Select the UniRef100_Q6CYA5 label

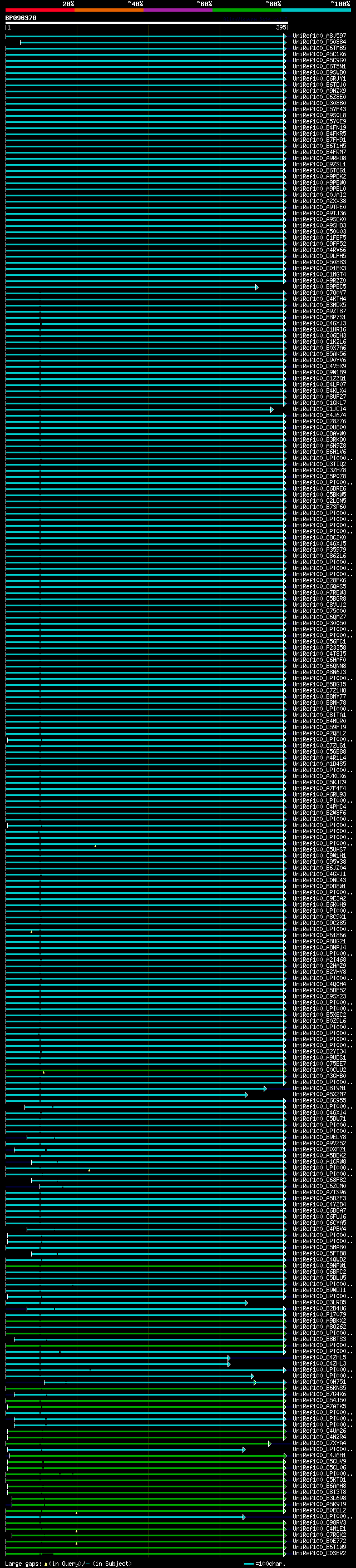(319, 1223)
